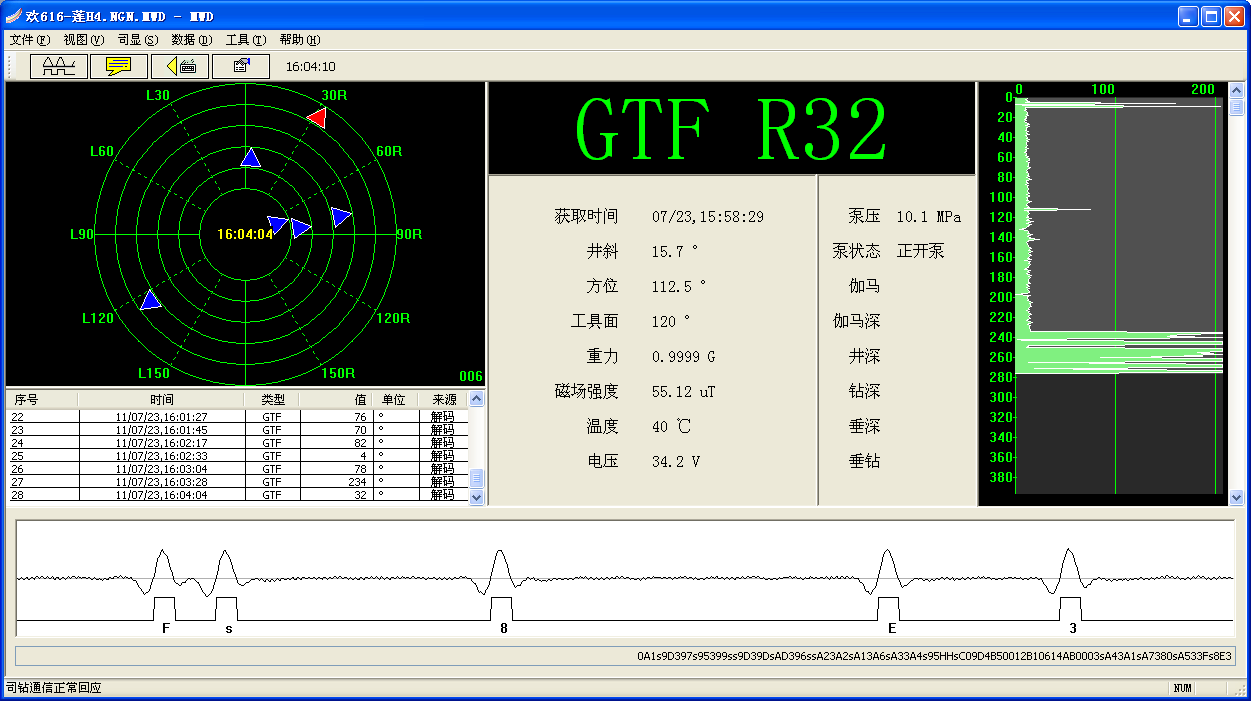Select data table row with value 234

237,481
